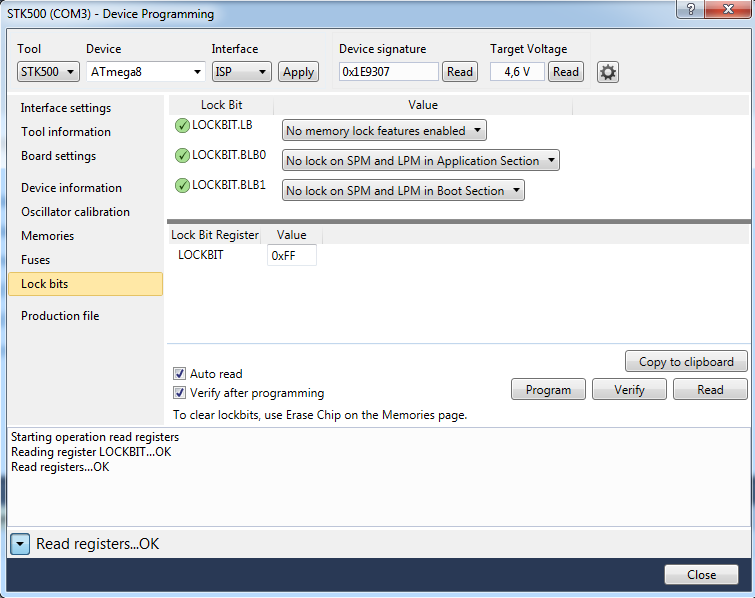
Task: Click the Device signature field 0x1E9307
Action: pos(389,72)
